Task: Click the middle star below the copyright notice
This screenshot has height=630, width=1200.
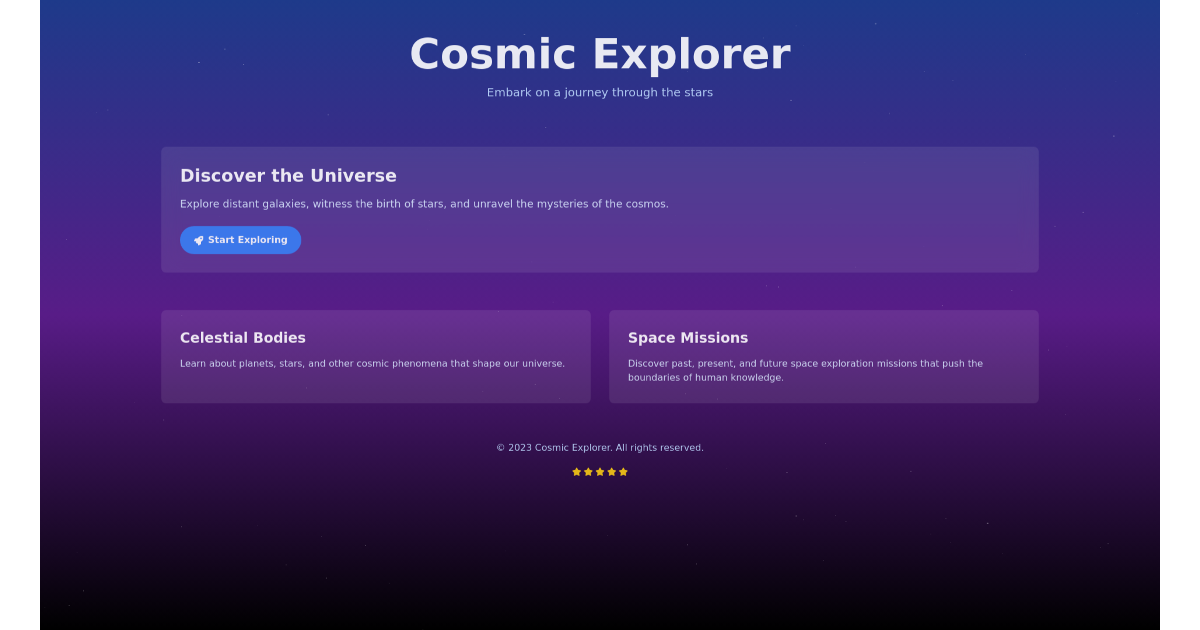Action: pyautogui.click(x=600, y=471)
